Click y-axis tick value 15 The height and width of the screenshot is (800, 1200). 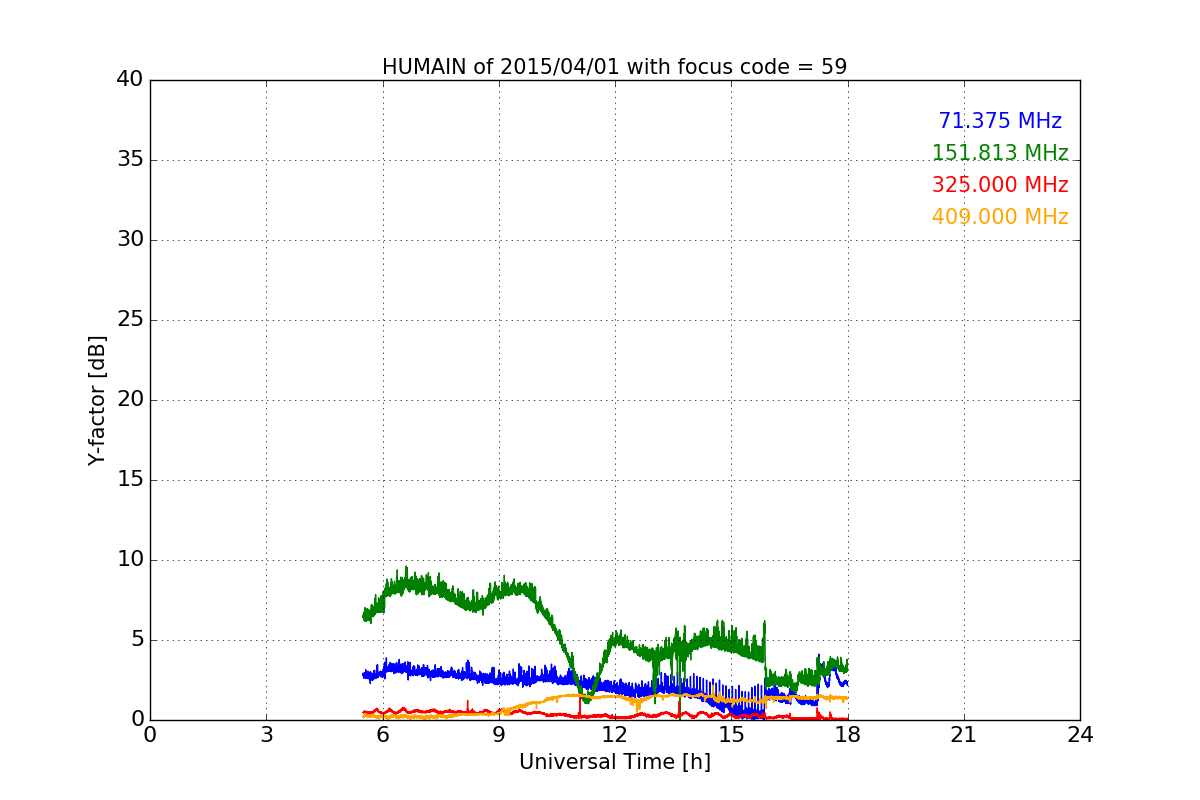point(129,480)
